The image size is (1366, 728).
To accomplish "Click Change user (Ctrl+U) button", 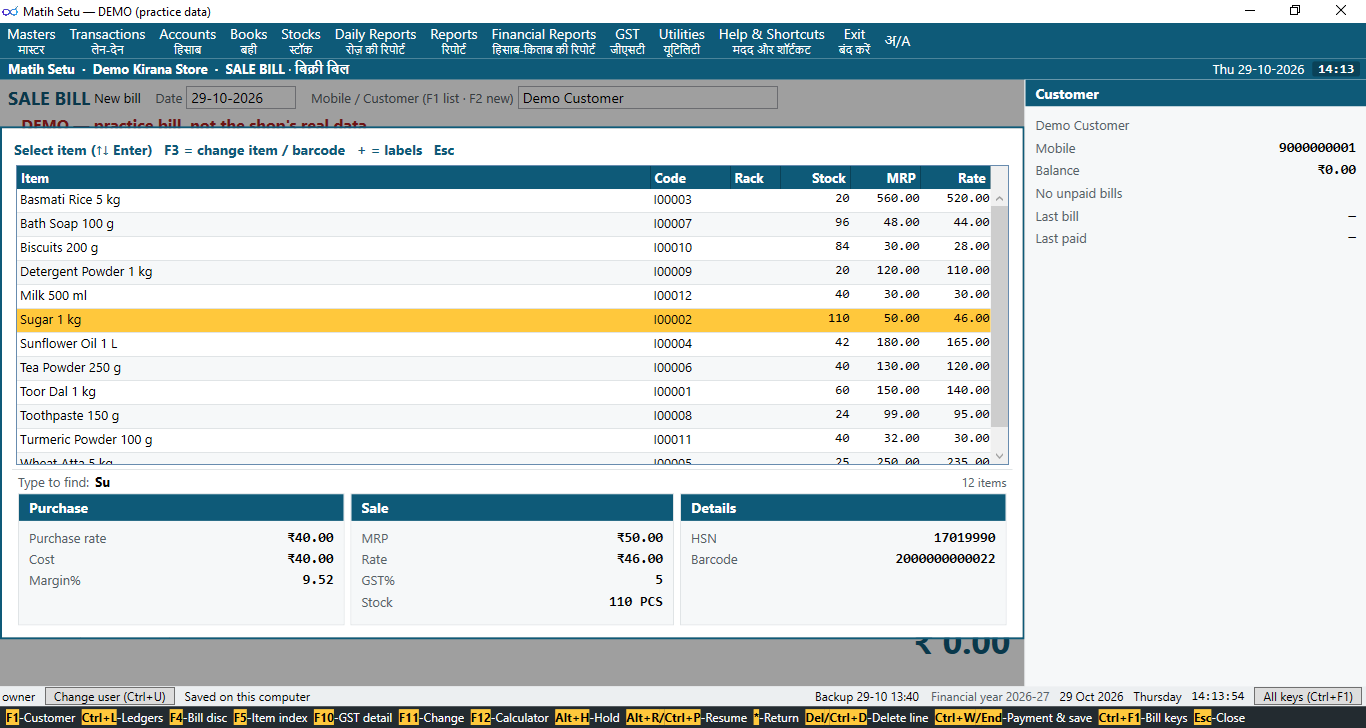I will pyautogui.click(x=110, y=696).
